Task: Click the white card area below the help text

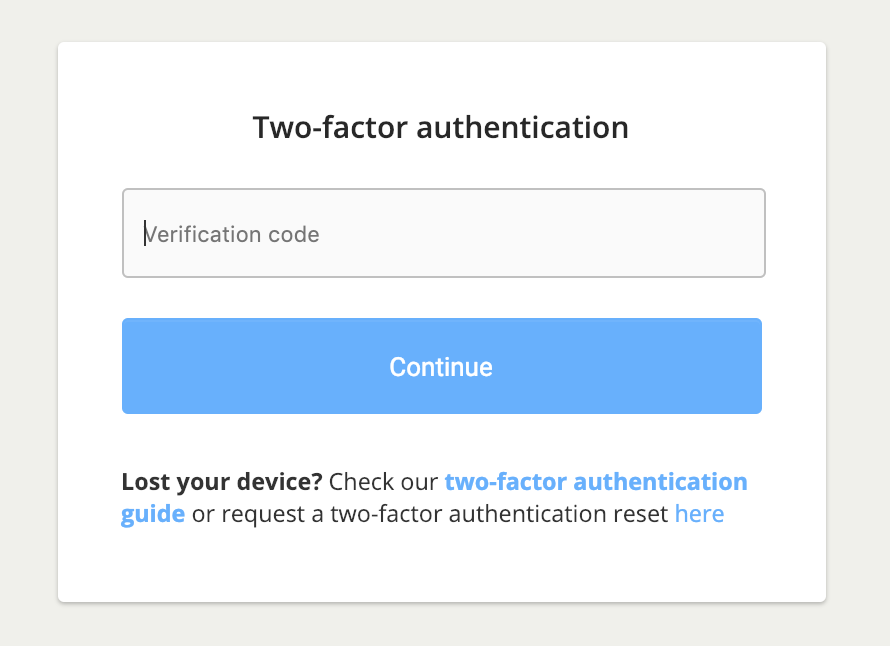Action: click(442, 565)
